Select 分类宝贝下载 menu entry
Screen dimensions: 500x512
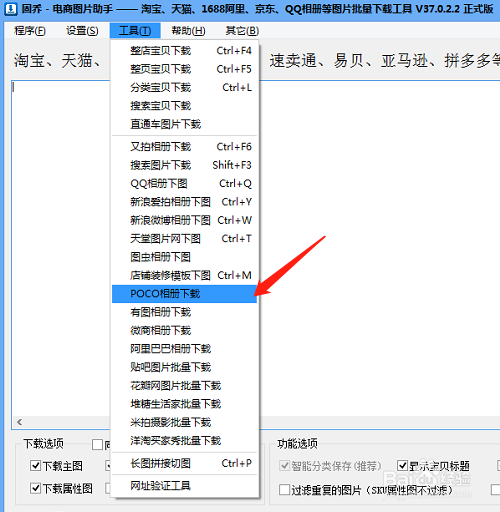click(184, 87)
